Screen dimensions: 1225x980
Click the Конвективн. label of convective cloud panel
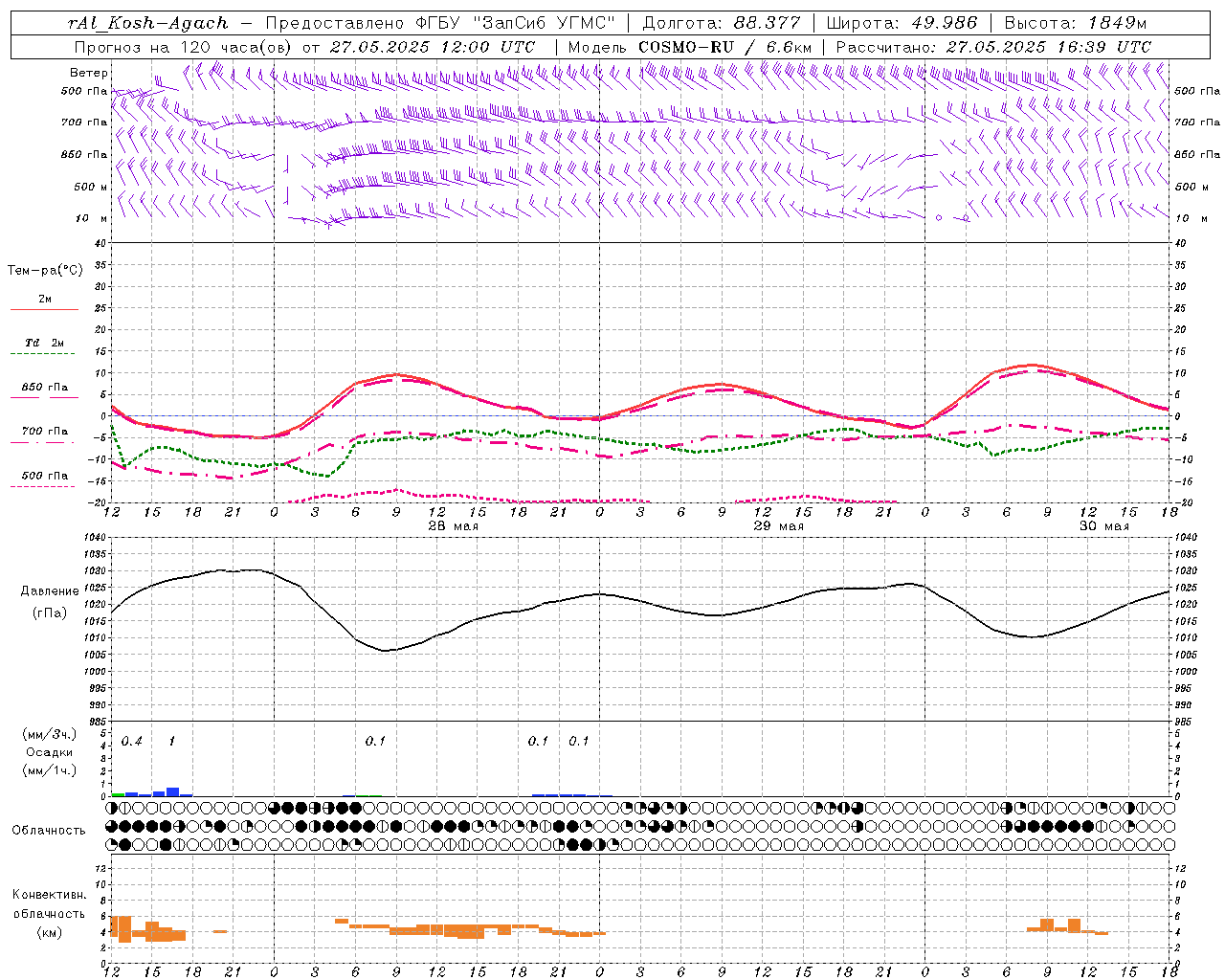point(49,895)
